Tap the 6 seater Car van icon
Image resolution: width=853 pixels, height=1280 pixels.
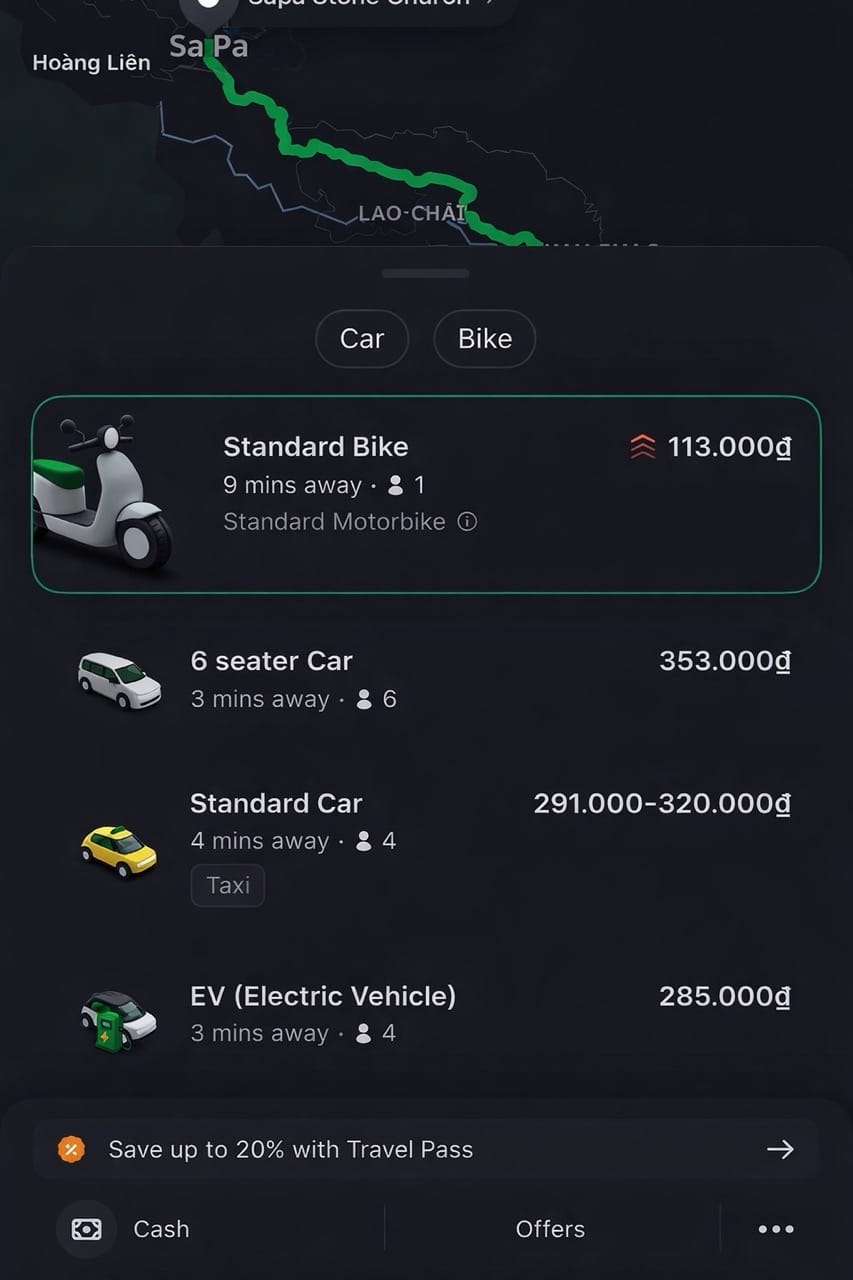pos(119,680)
